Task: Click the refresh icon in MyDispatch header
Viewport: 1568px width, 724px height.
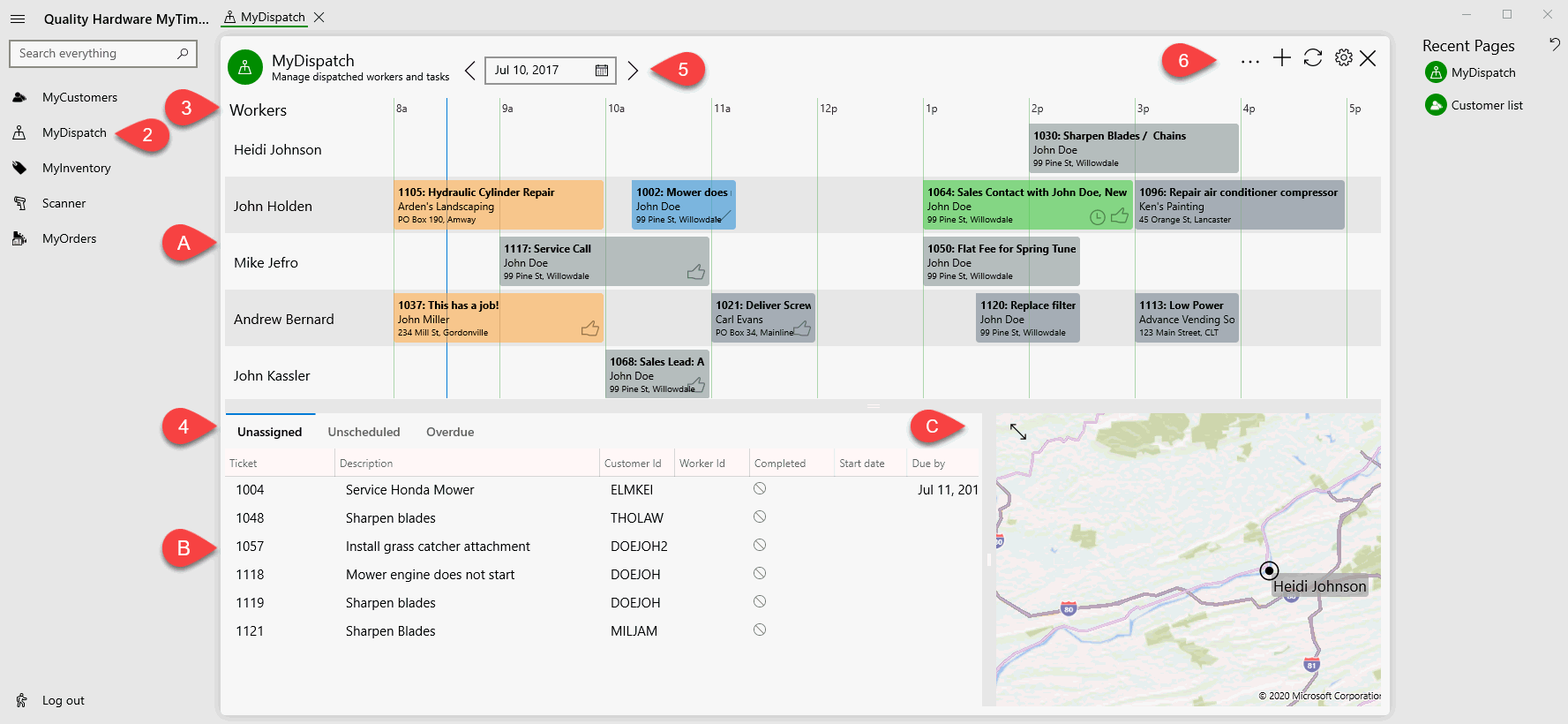Action: point(1312,58)
